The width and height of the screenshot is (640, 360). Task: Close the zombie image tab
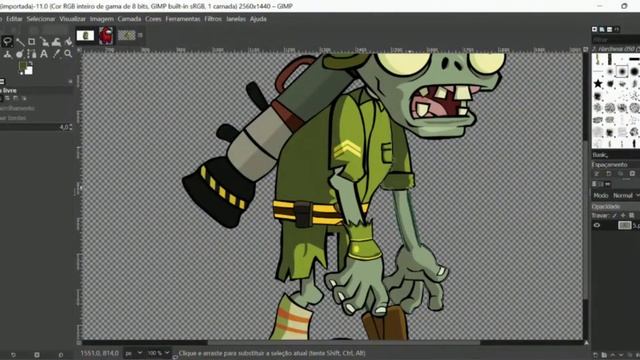[140, 36]
